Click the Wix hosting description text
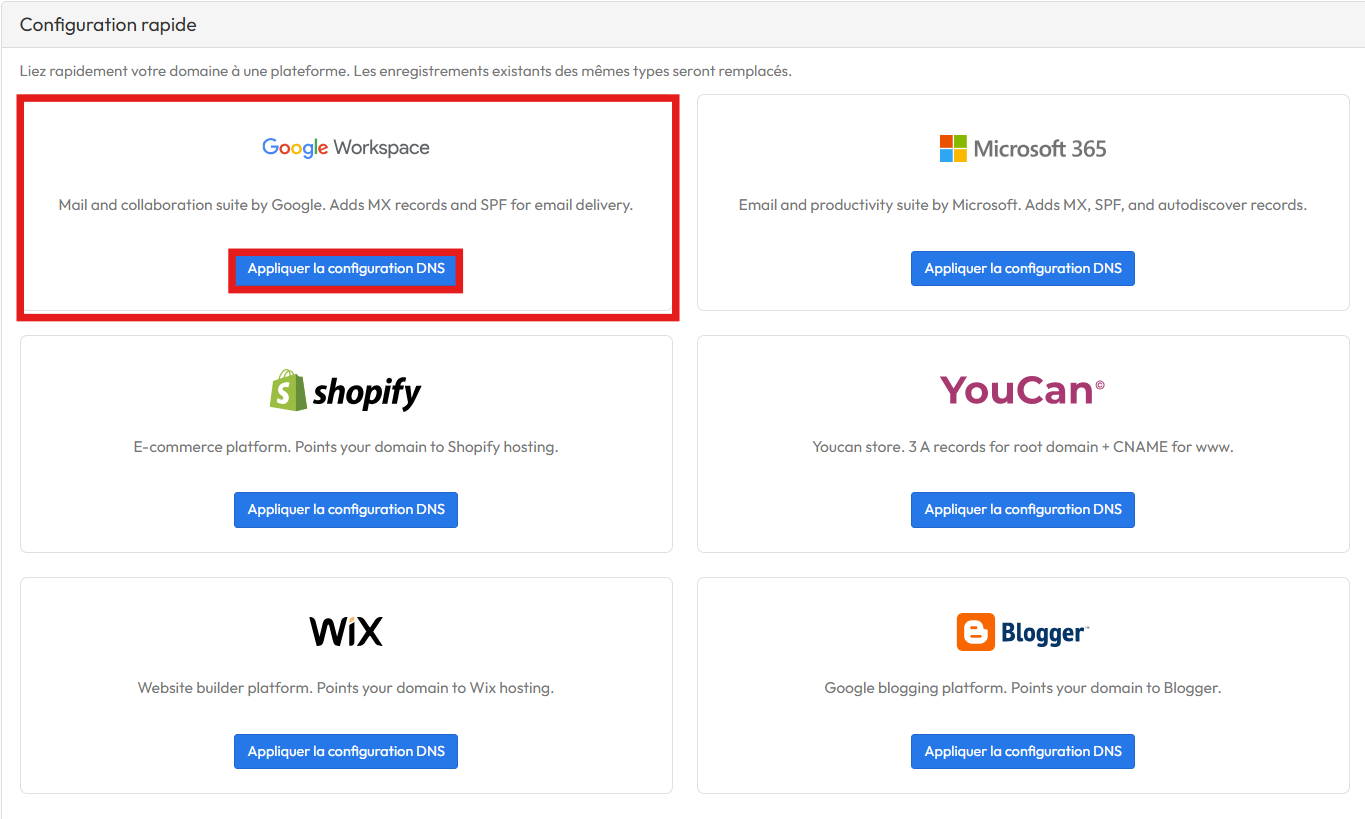The image size is (1365, 819). (346, 688)
